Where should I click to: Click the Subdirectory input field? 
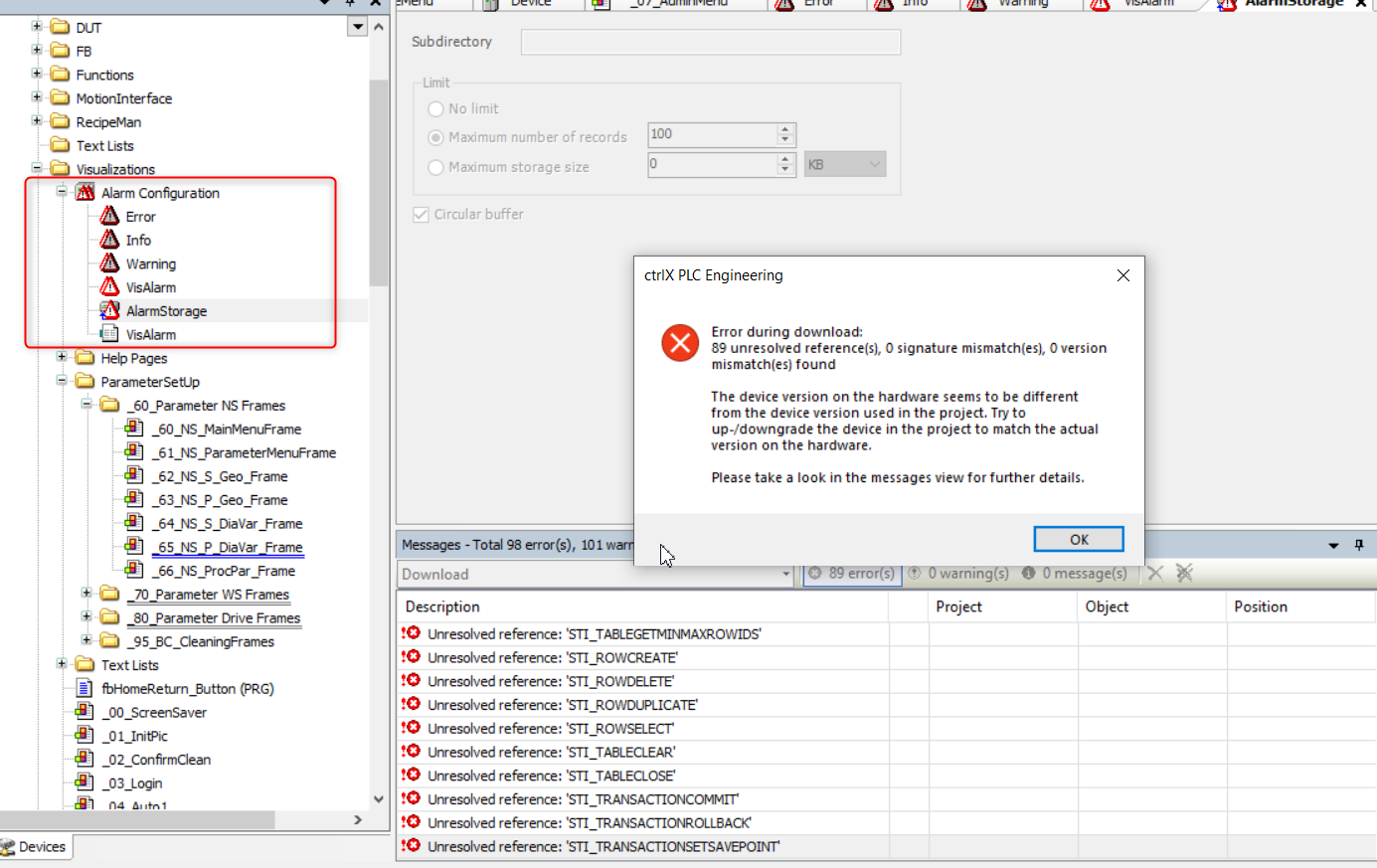click(x=710, y=42)
